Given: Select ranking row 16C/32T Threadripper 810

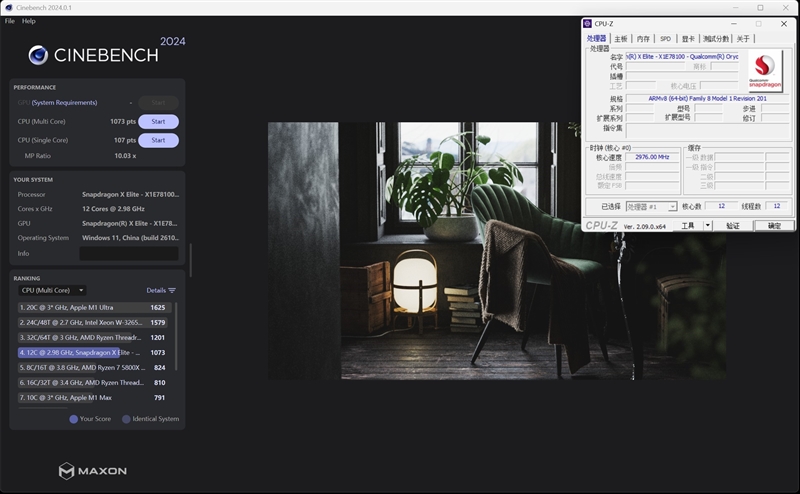Looking at the screenshot, I should tap(92, 382).
